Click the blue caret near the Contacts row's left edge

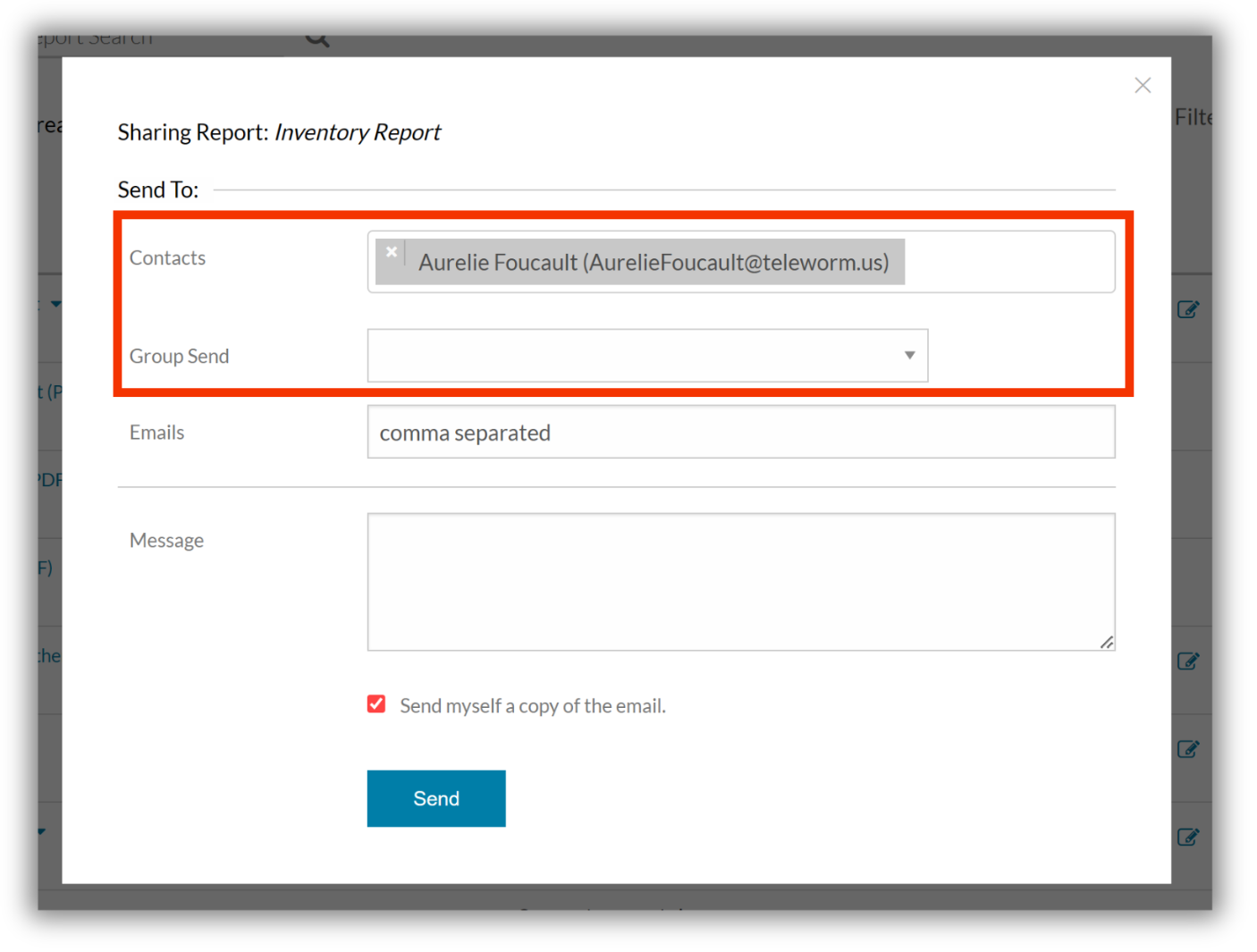point(55,304)
